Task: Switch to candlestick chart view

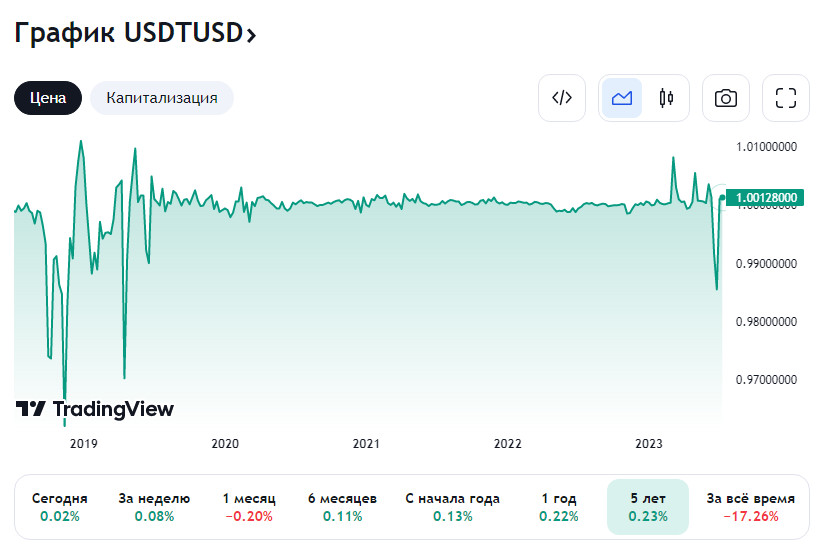Action: (x=666, y=98)
